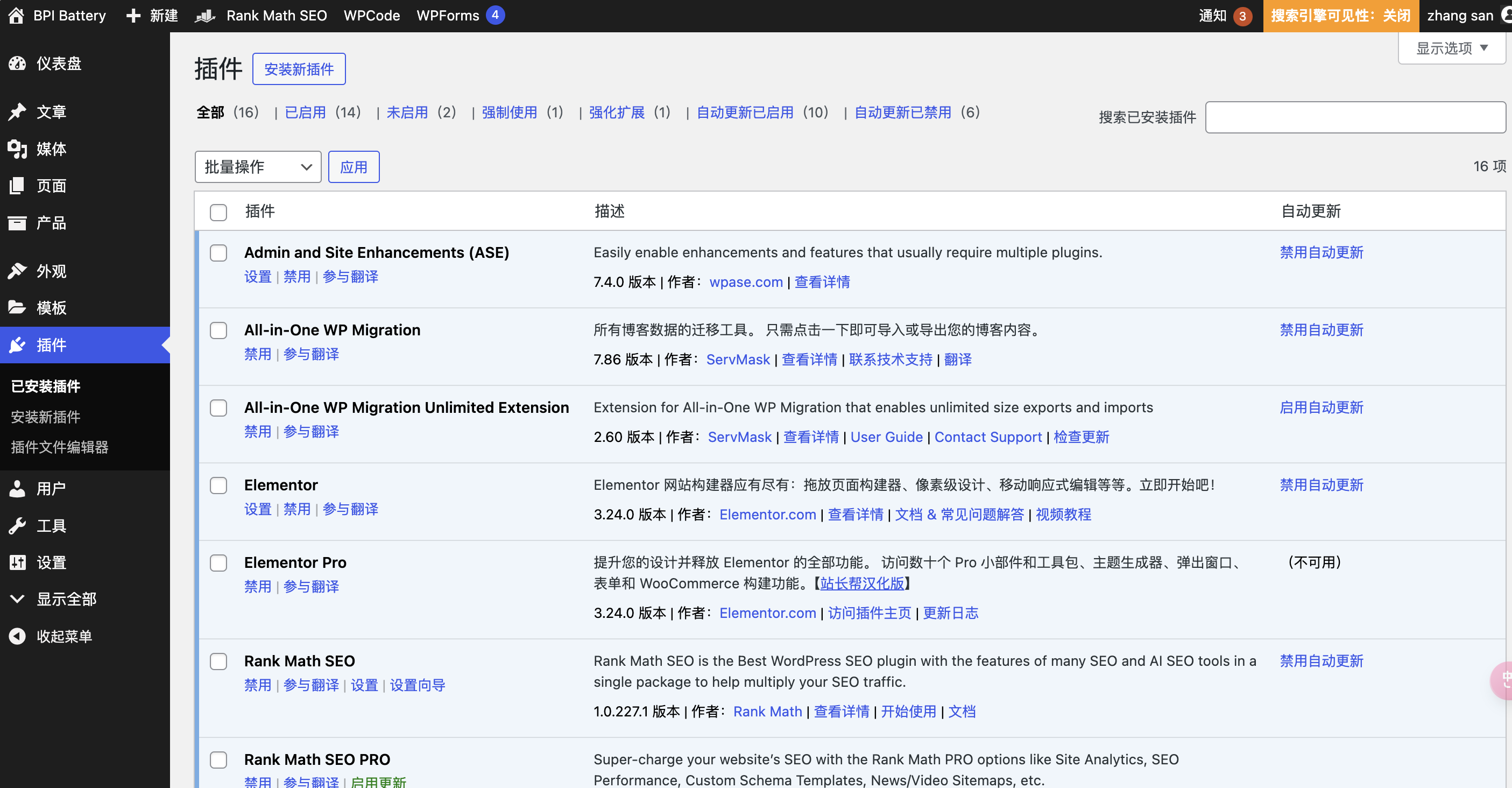Check the All-in-One WP Migration checkbox

(x=218, y=330)
